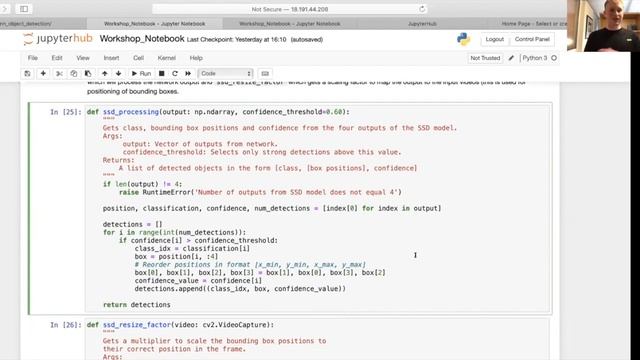Move selected cell up arrow
Image resolution: width=640 pixels, height=360 pixels.
104,73
